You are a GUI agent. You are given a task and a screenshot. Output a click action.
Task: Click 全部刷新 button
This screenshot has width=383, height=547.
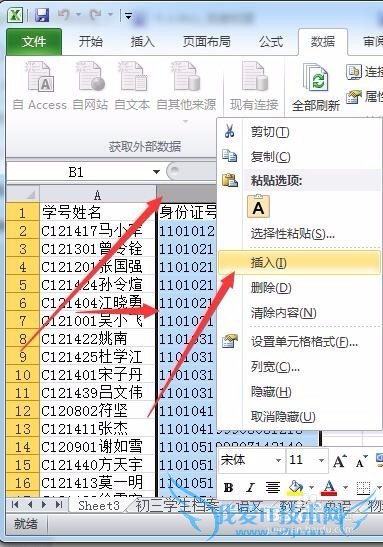[x=316, y=87]
